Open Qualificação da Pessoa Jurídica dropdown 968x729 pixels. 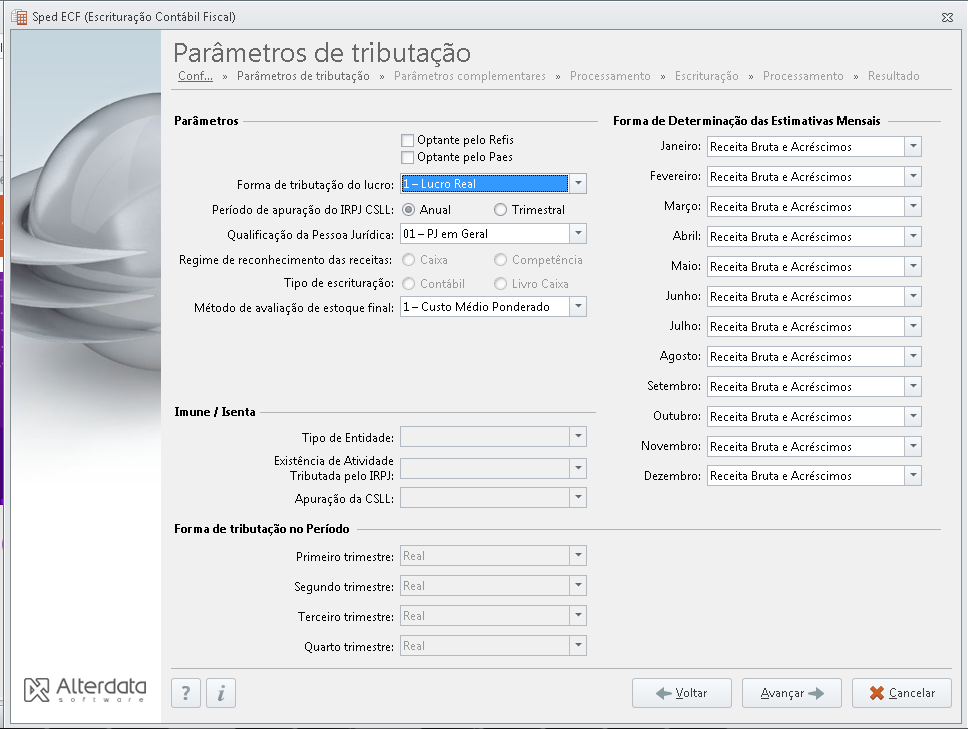(578, 233)
